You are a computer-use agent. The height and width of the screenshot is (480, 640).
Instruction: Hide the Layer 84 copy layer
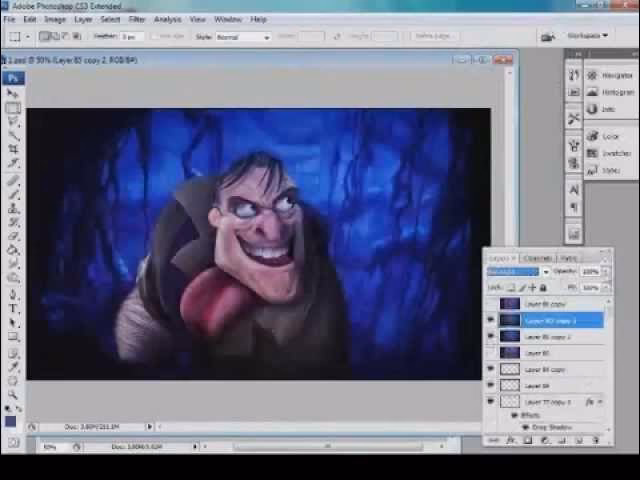pos(491,369)
